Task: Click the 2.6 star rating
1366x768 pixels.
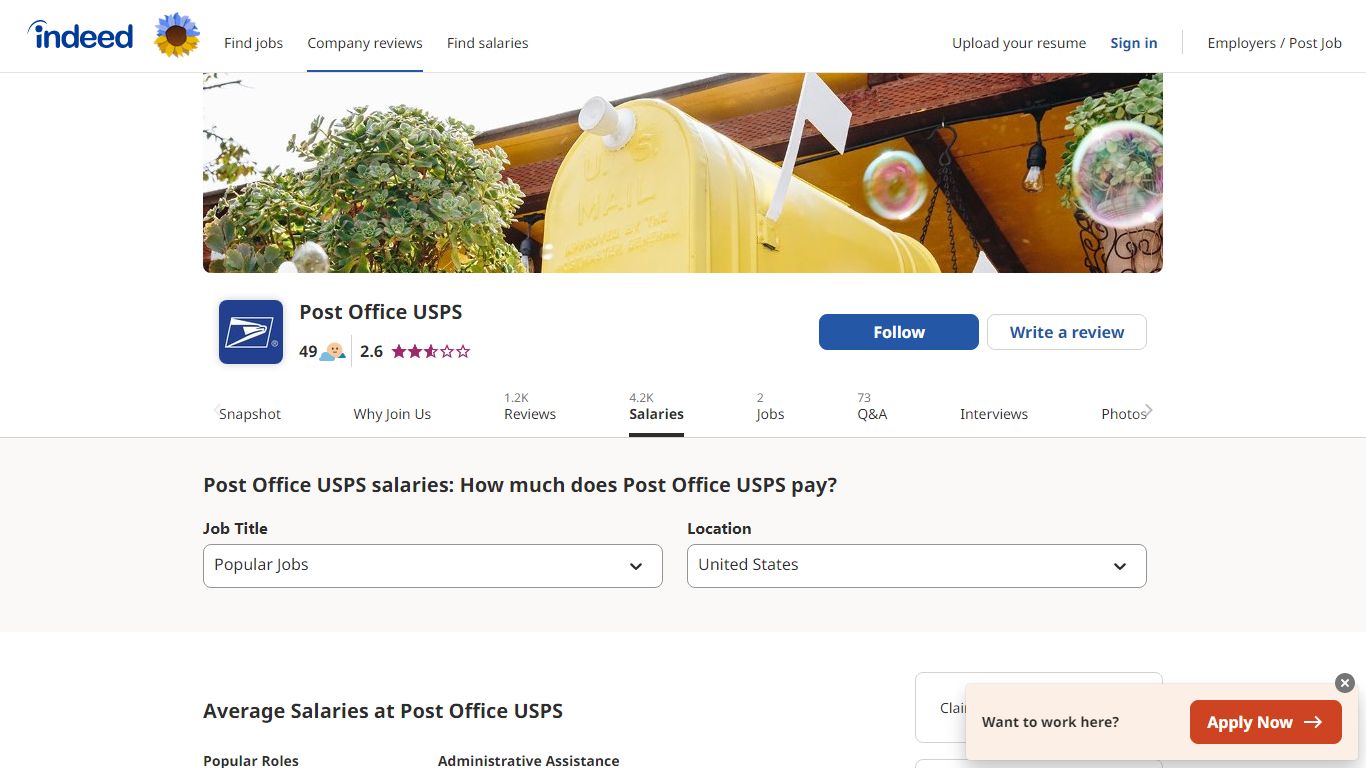Action: click(x=415, y=351)
